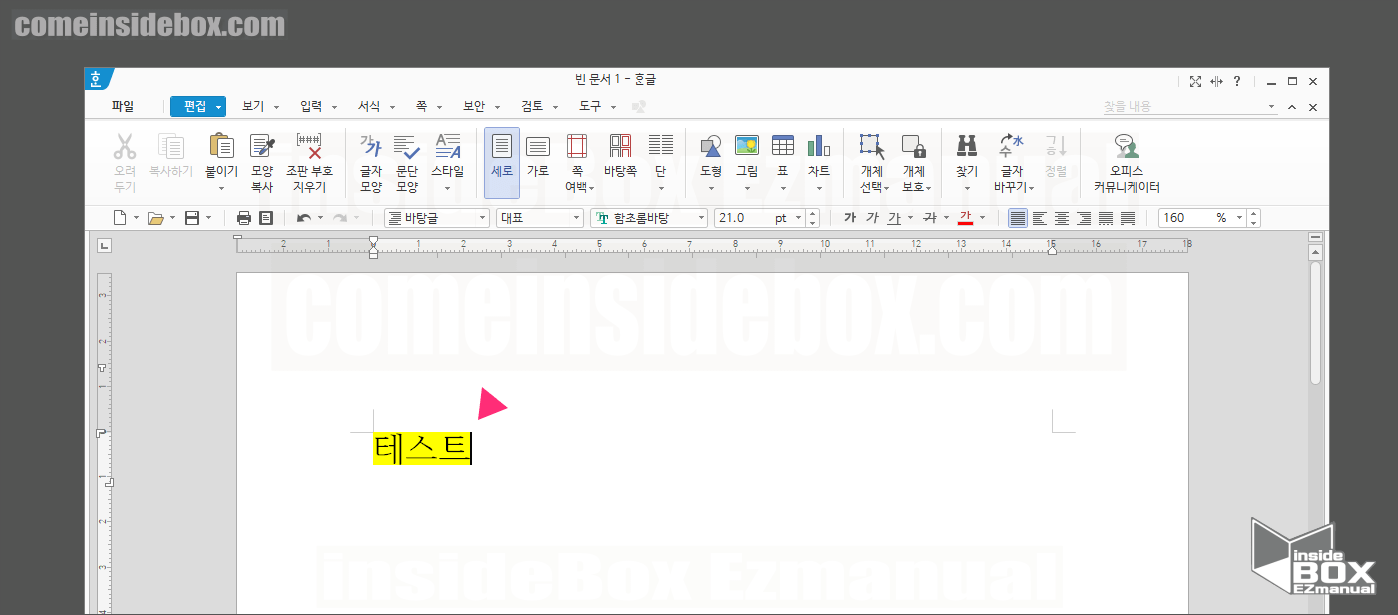Toggle center alignment
This screenshot has height=615, width=1398.
[1062, 218]
